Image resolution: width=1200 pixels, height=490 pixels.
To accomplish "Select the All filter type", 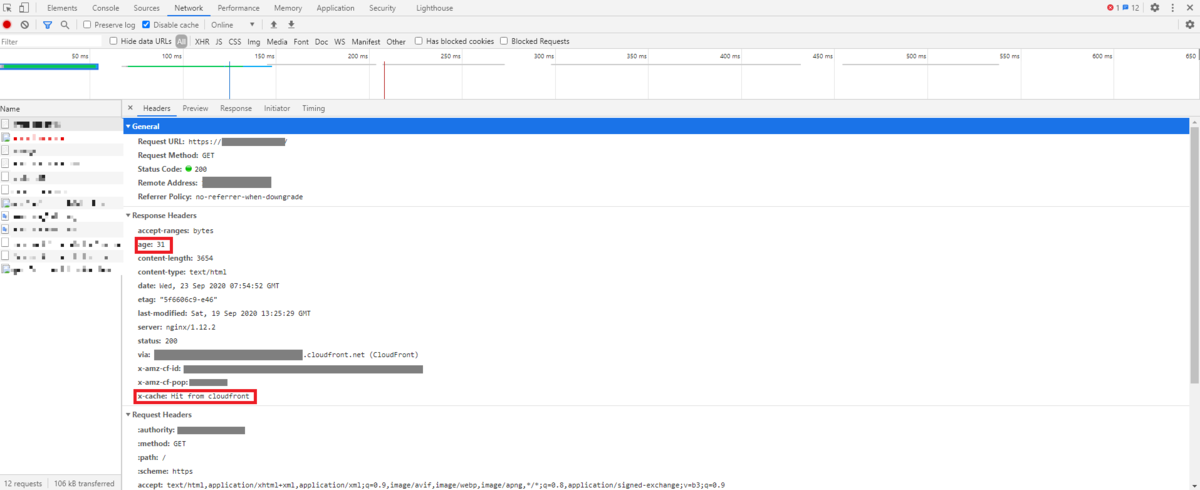I will 181,41.
